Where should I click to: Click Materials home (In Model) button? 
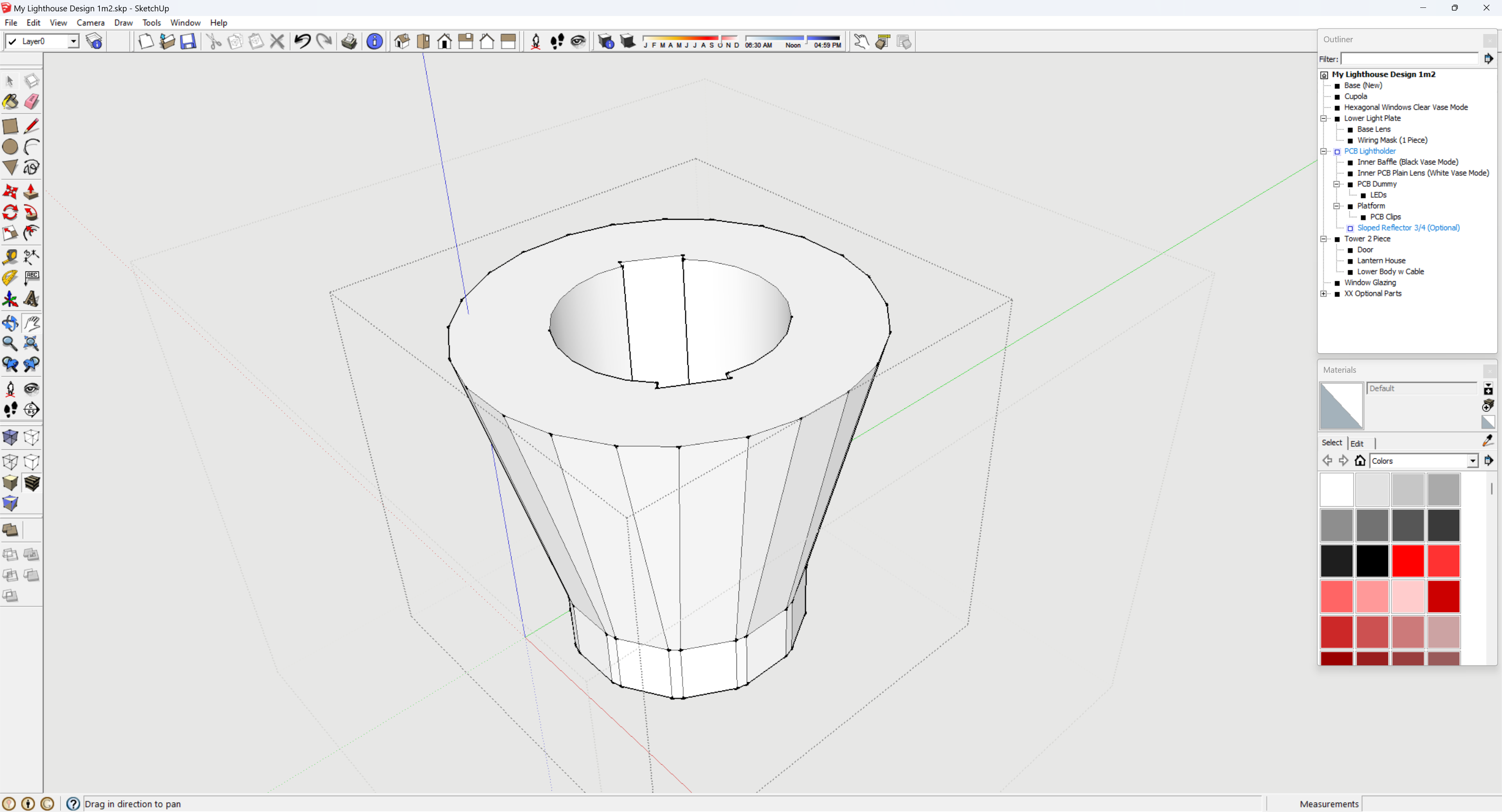(x=1360, y=460)
